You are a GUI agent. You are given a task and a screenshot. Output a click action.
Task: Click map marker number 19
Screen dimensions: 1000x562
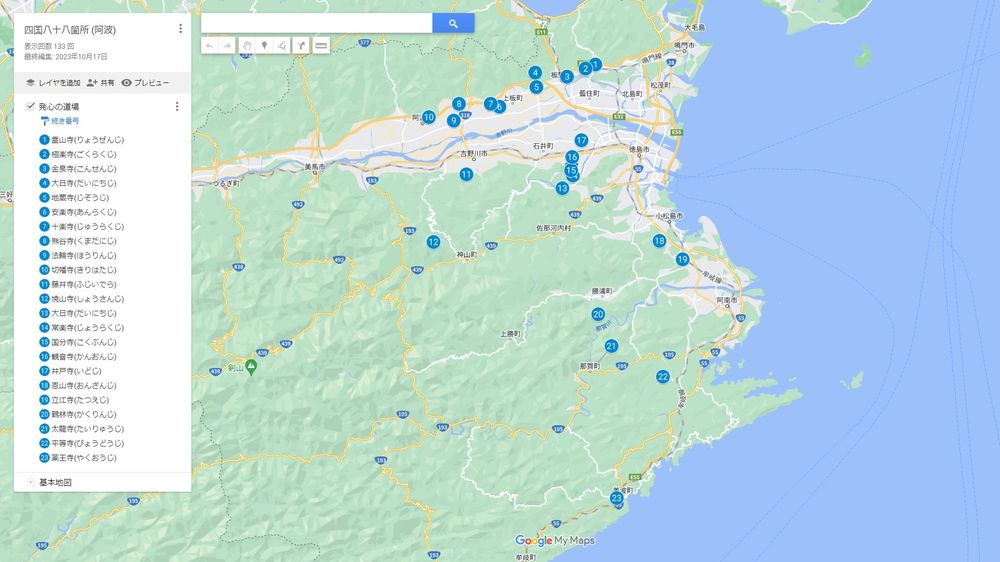[682, 259]
